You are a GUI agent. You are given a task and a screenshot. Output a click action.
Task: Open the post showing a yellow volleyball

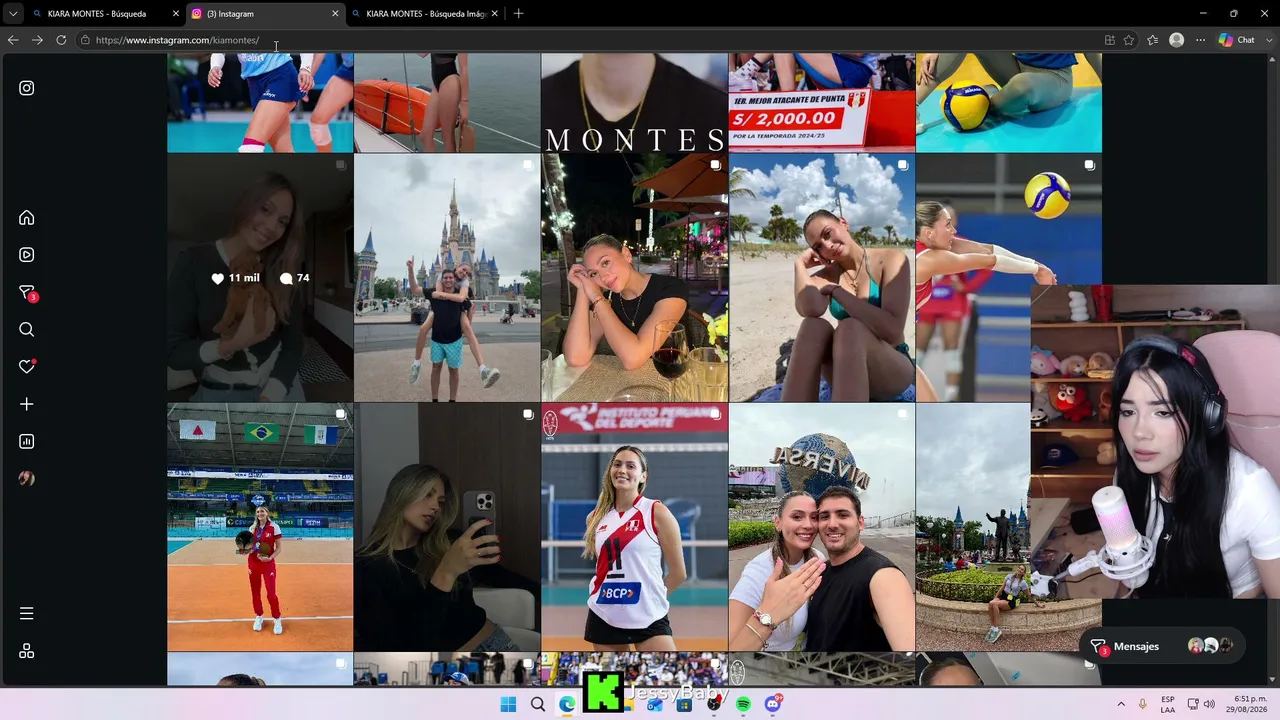click(1008, 103)
